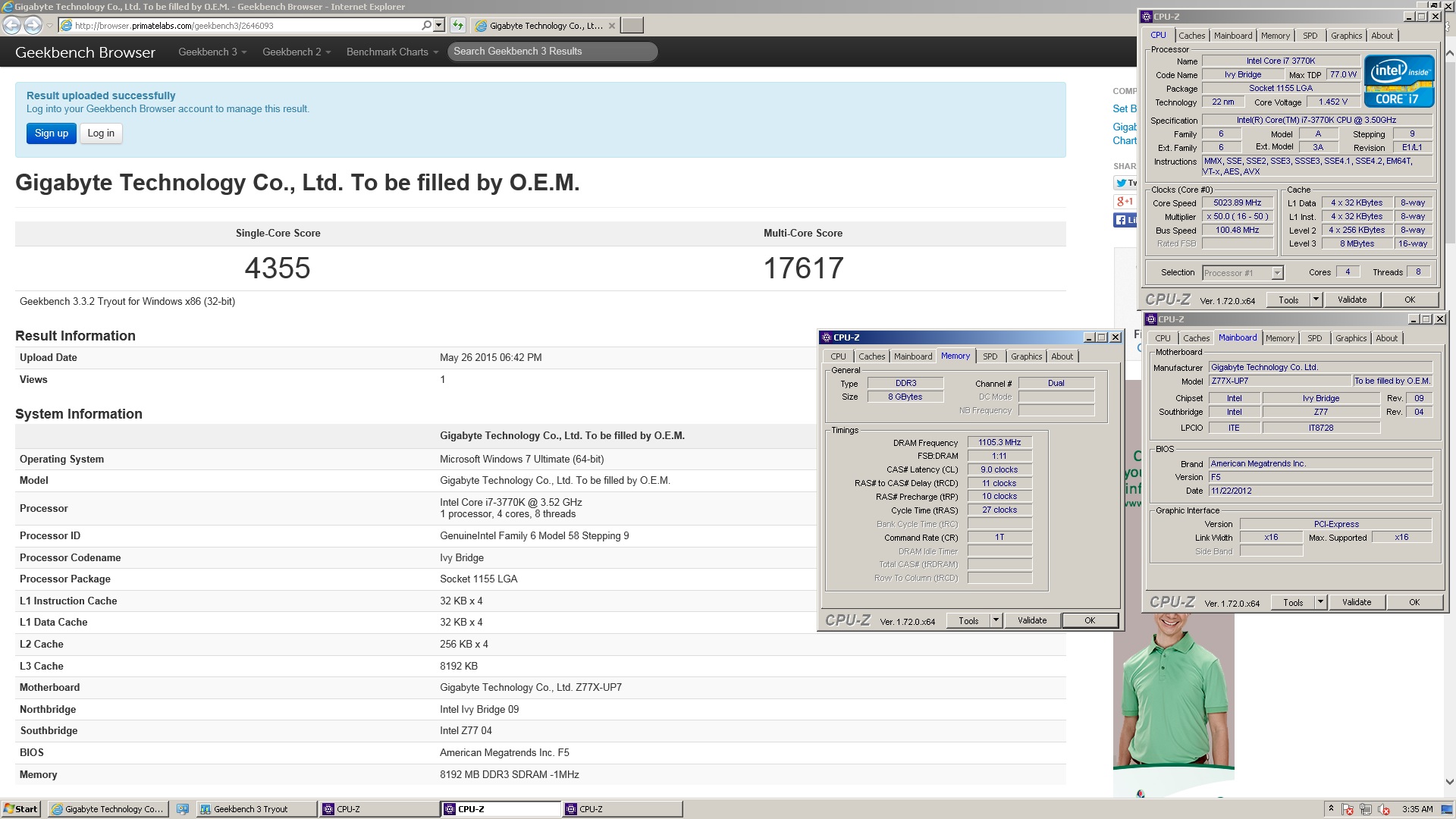
Task: Expand the Geekbench 3 menu
Action: pos(212,52)
